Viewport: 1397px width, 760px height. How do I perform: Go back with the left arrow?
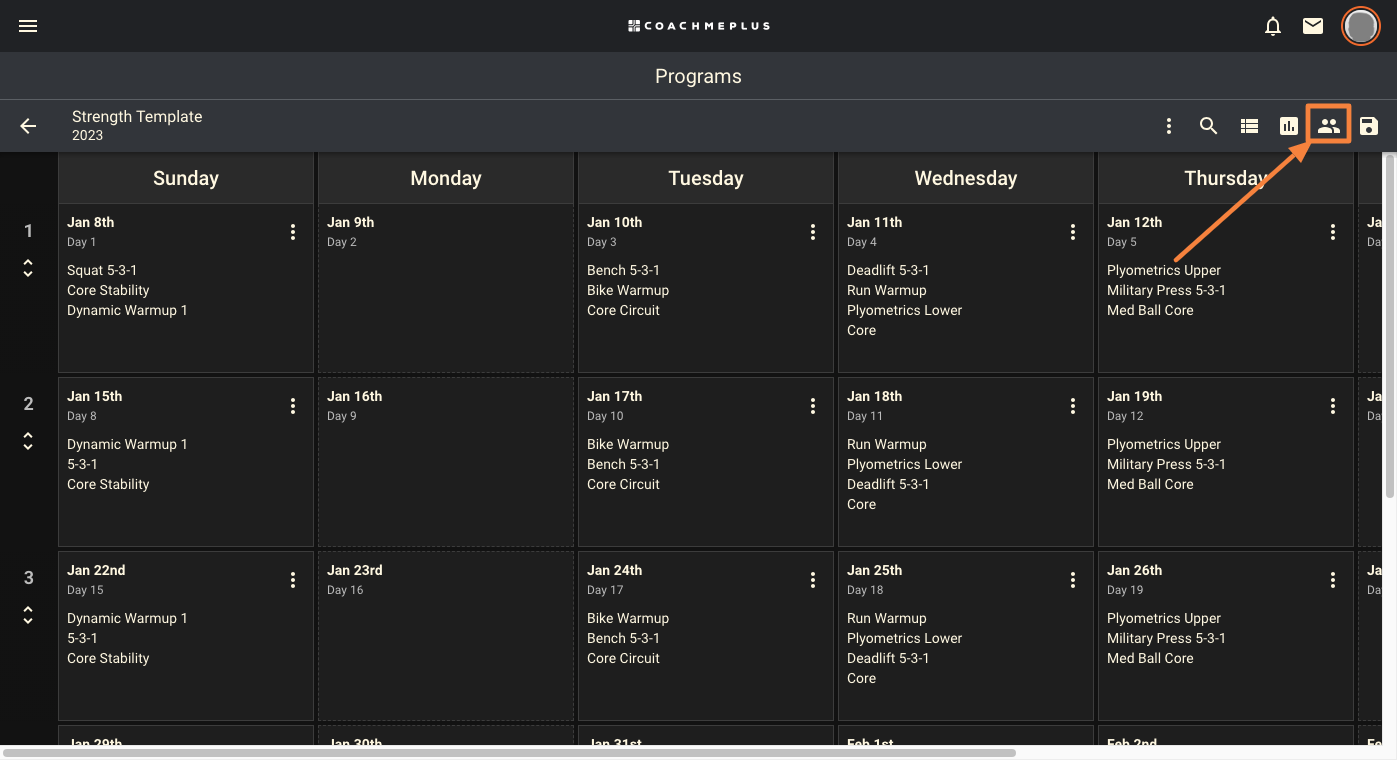point(28,126)
